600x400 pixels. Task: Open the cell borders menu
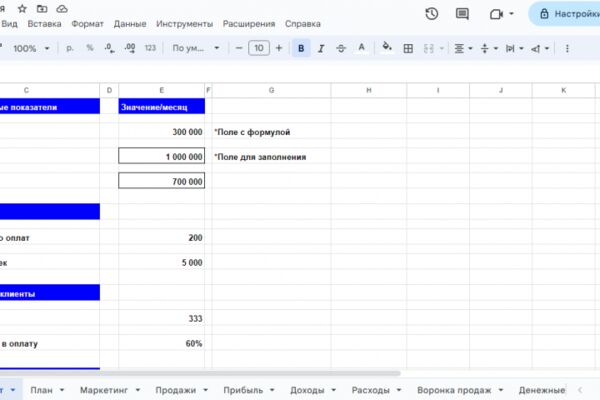coord(408,48)
